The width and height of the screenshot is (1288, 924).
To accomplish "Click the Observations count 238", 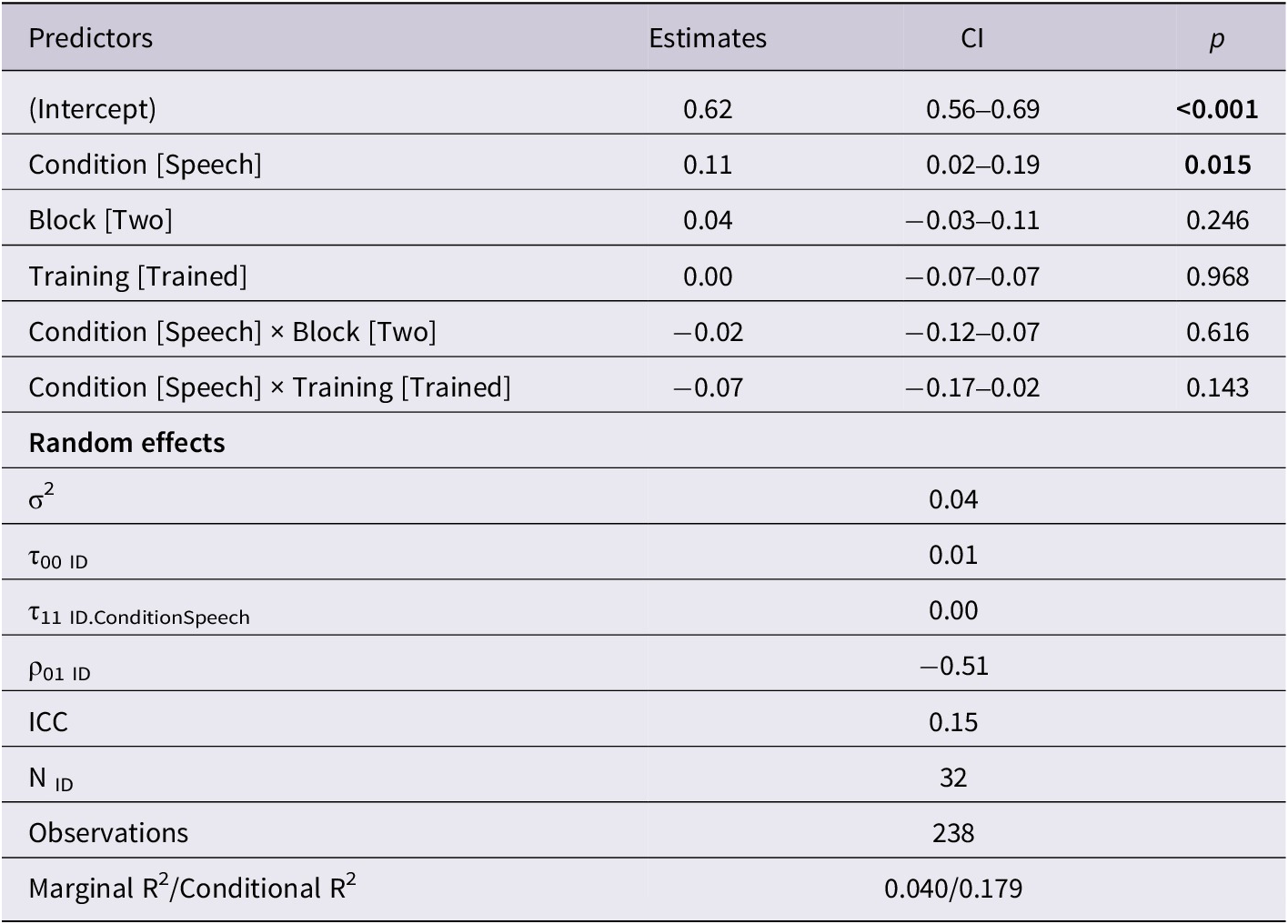I will [953, 833].
